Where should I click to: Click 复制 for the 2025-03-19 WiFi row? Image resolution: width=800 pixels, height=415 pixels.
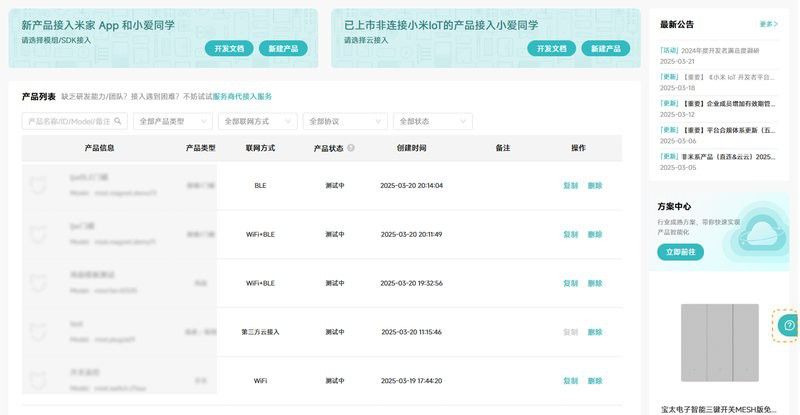tap(570, 381)
